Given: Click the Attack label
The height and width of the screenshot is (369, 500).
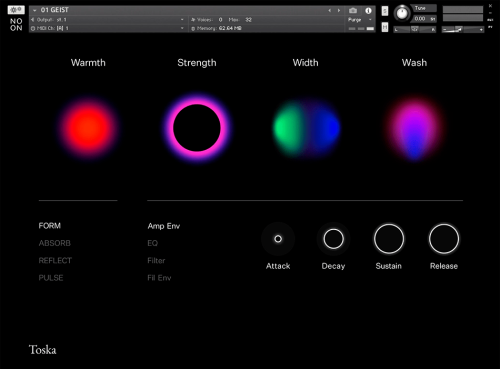Looking at the screenshot, I should [278, 266].
